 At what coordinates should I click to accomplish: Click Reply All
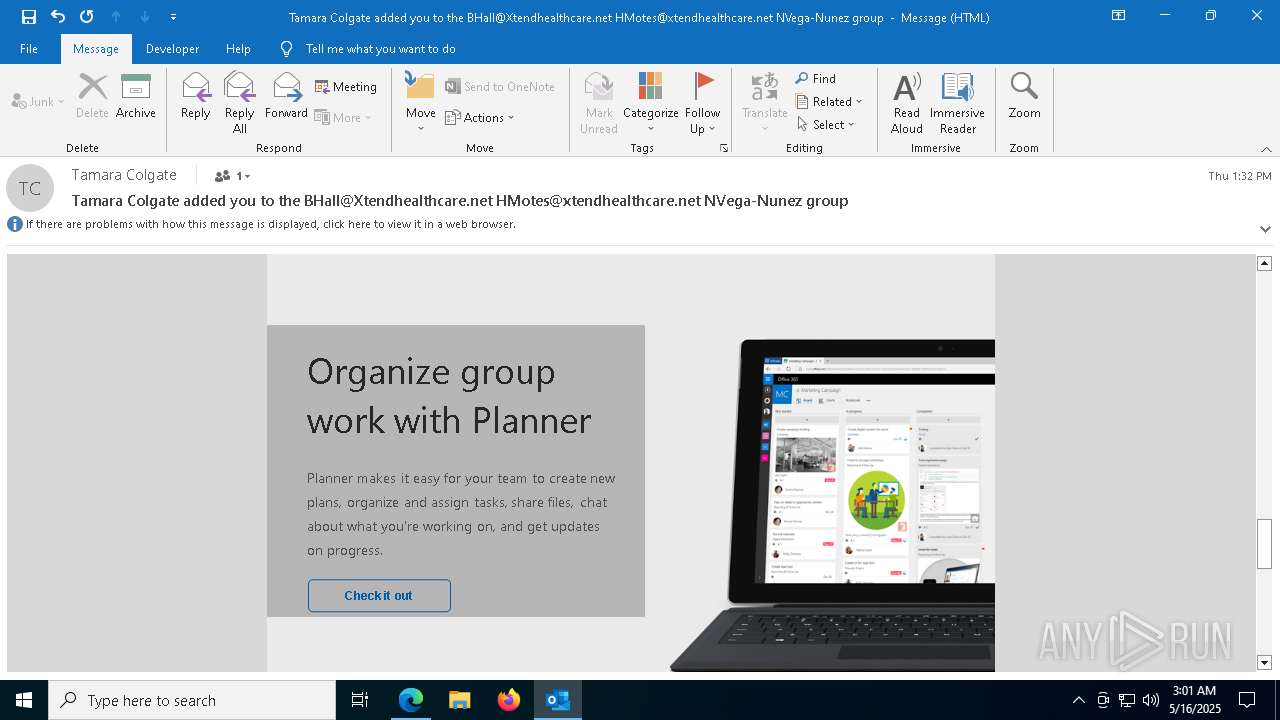tap(240, 102)
